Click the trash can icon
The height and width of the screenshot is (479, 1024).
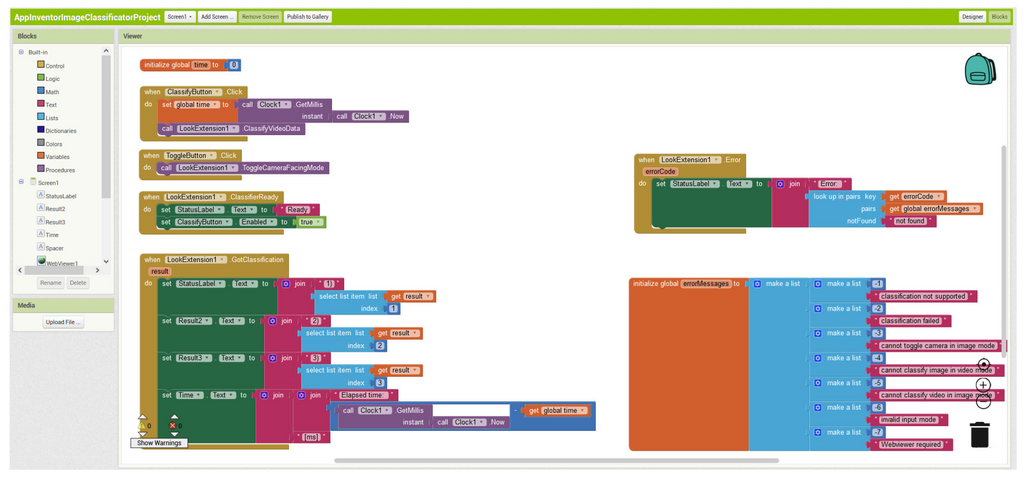[980, 435]
